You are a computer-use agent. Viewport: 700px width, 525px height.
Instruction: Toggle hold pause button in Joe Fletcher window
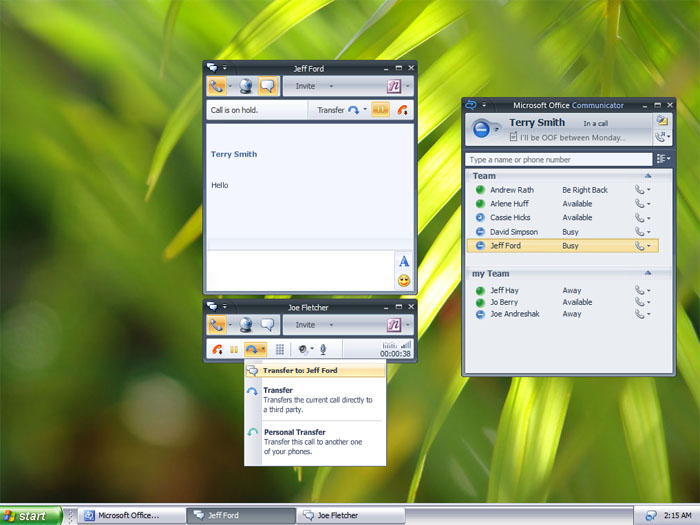pyautogui.click(x=234, y=350)
